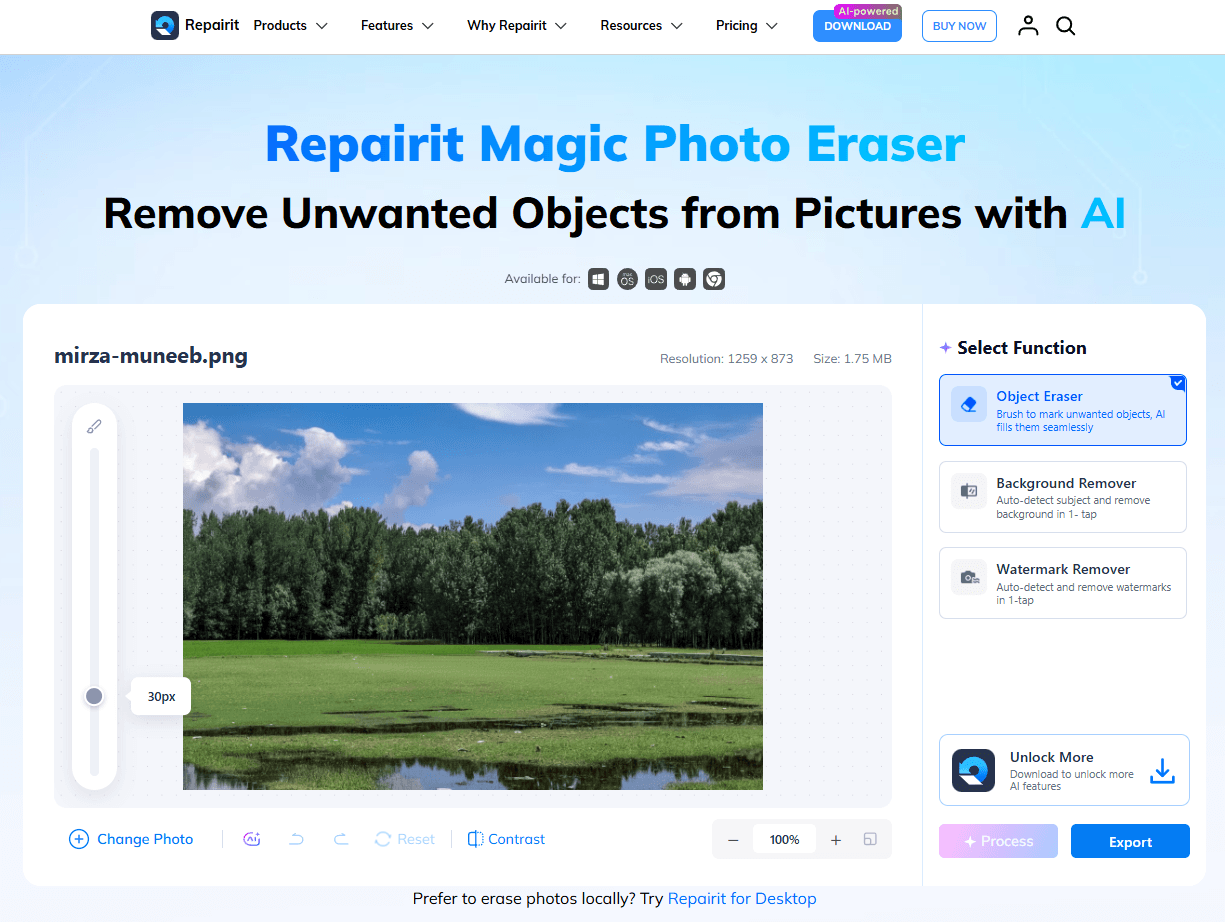Click the undo arrow icon
Viewport: 1225px width, 922px height.
[296, 839]
